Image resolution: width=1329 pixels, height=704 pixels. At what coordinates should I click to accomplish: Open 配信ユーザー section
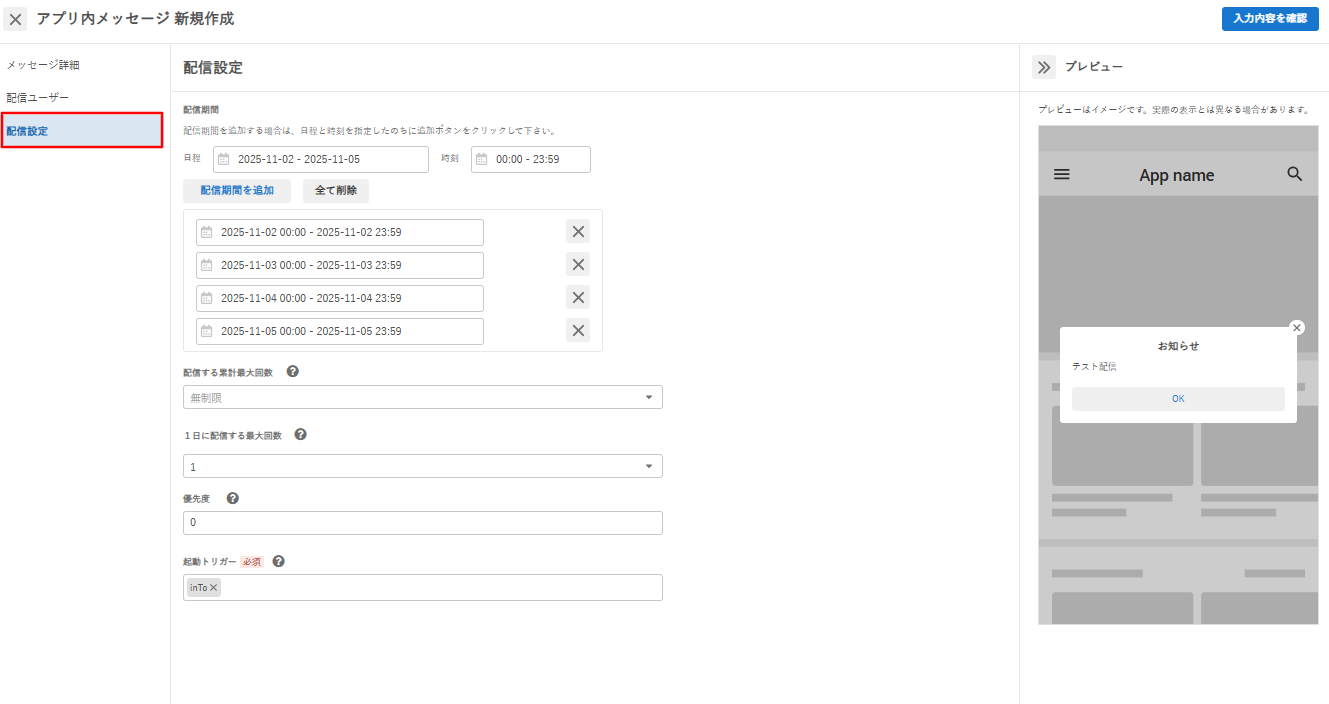coord(38,98)
